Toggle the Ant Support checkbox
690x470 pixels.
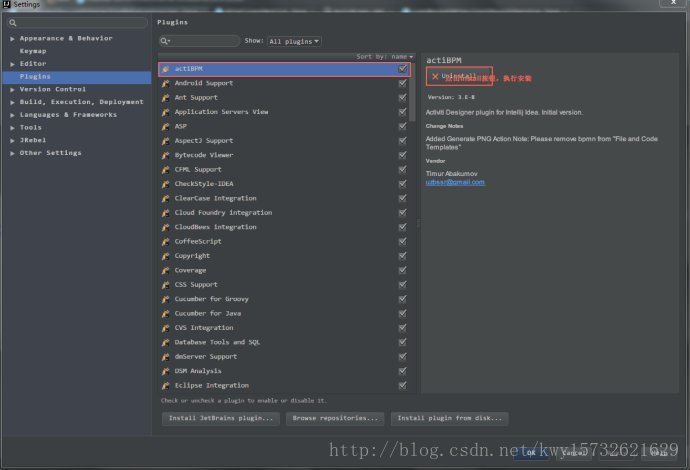(402, 98)
